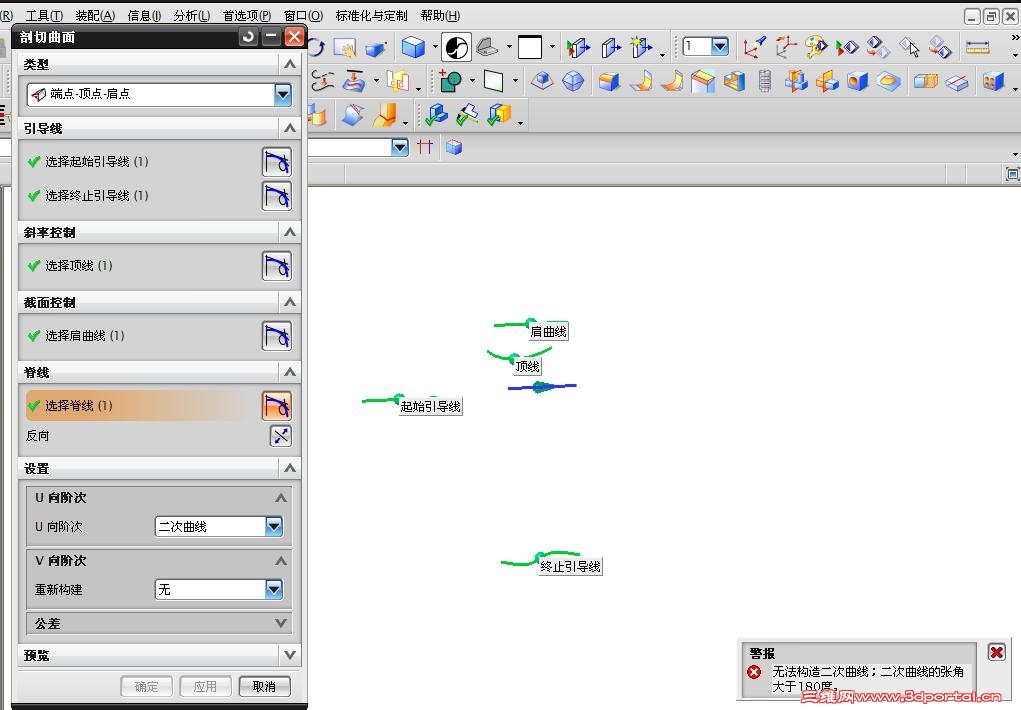Click the clip section icon with blue arrow

(x=610, y=48)
